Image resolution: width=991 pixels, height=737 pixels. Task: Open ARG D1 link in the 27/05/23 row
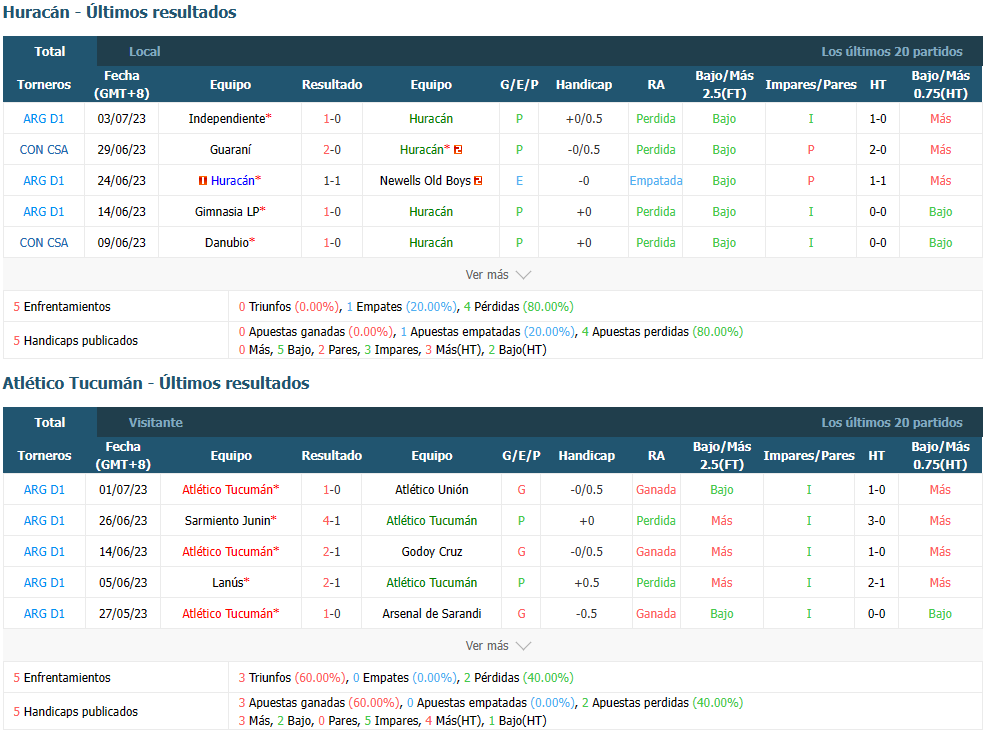tap(44, 614)
